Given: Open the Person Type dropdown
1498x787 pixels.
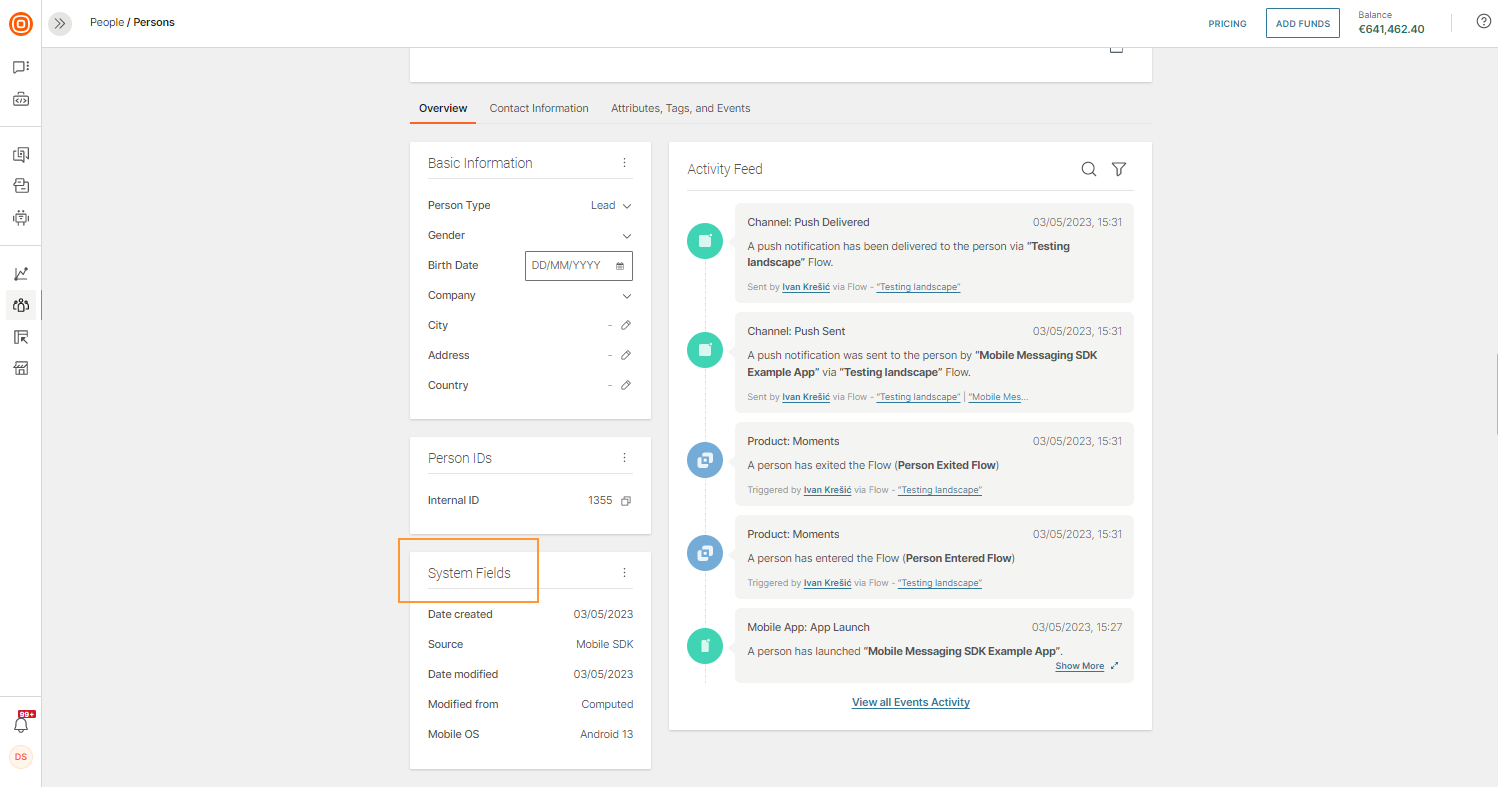Looking at the screenshot, I should [611, 205].
